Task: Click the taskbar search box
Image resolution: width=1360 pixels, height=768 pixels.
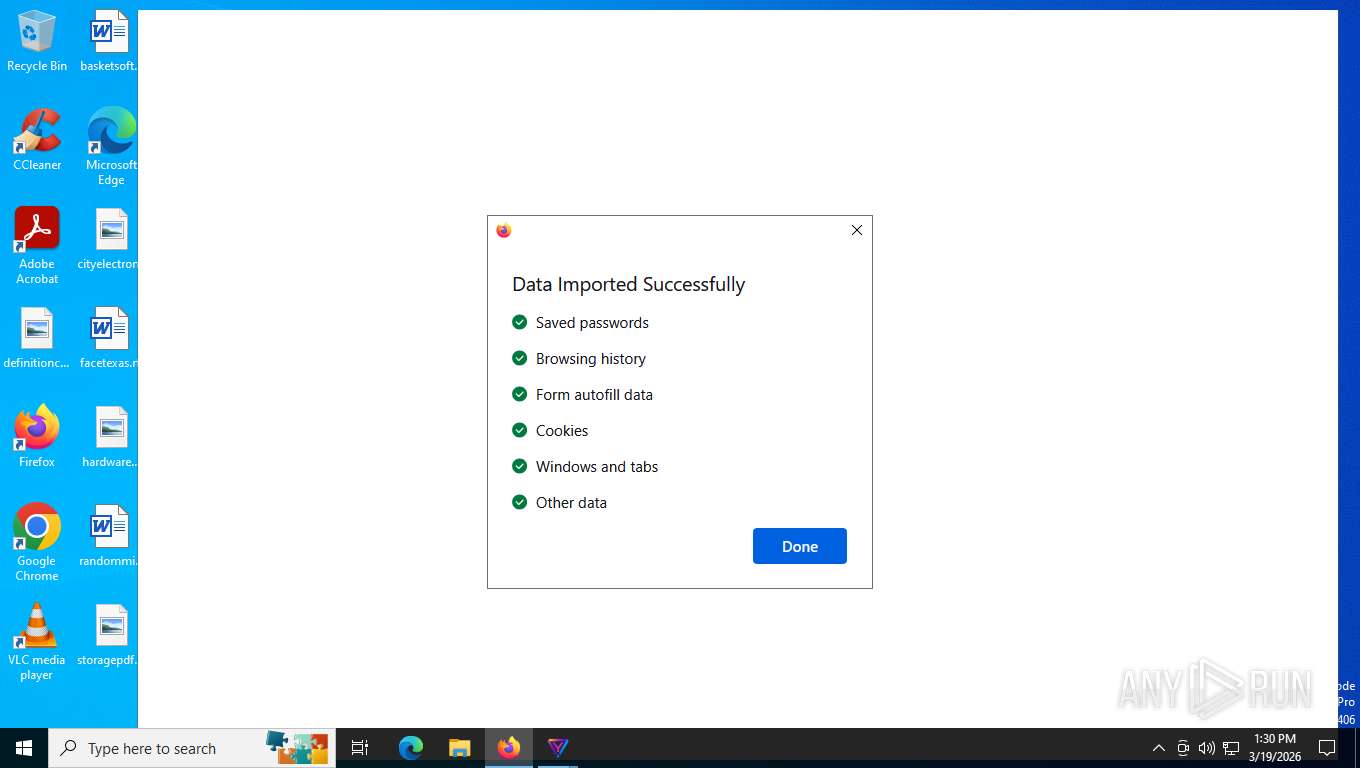Action: pos(192,748)
